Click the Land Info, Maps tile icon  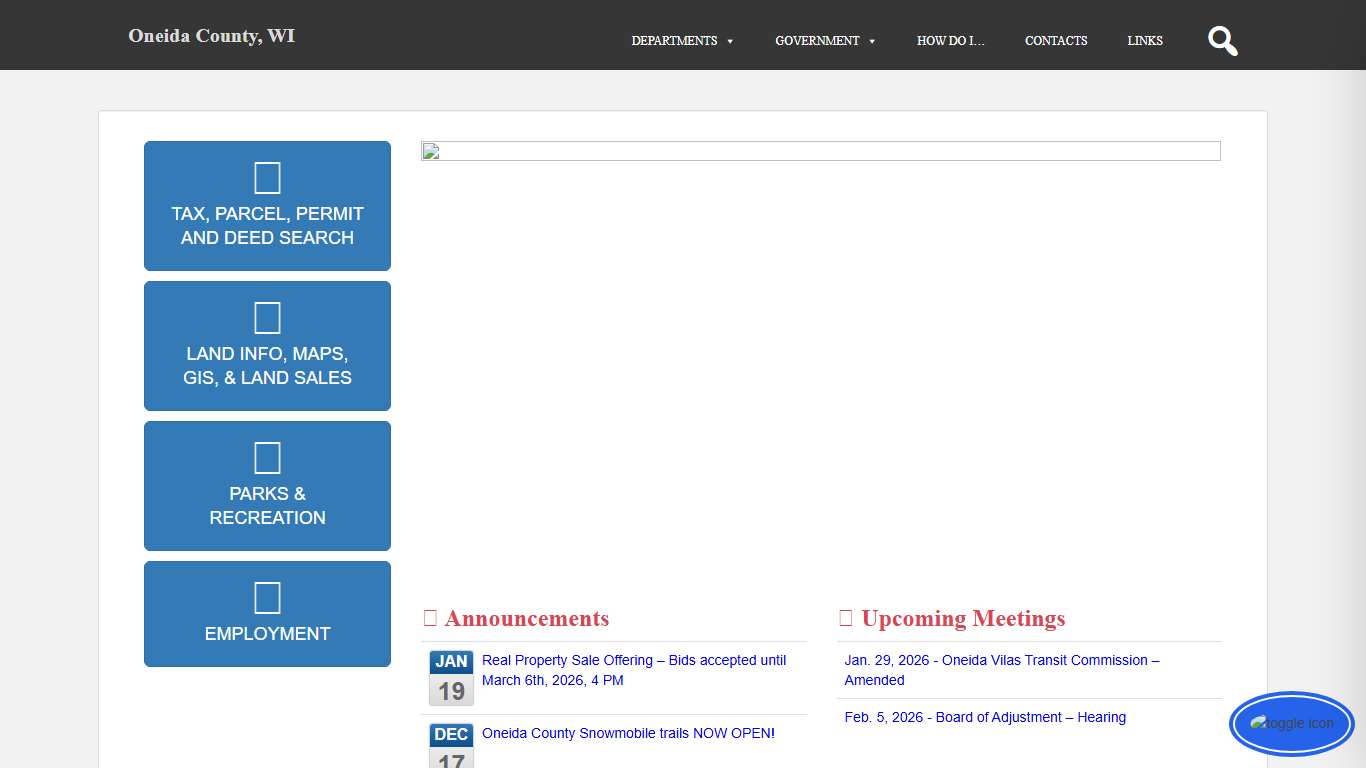point(267,318)
